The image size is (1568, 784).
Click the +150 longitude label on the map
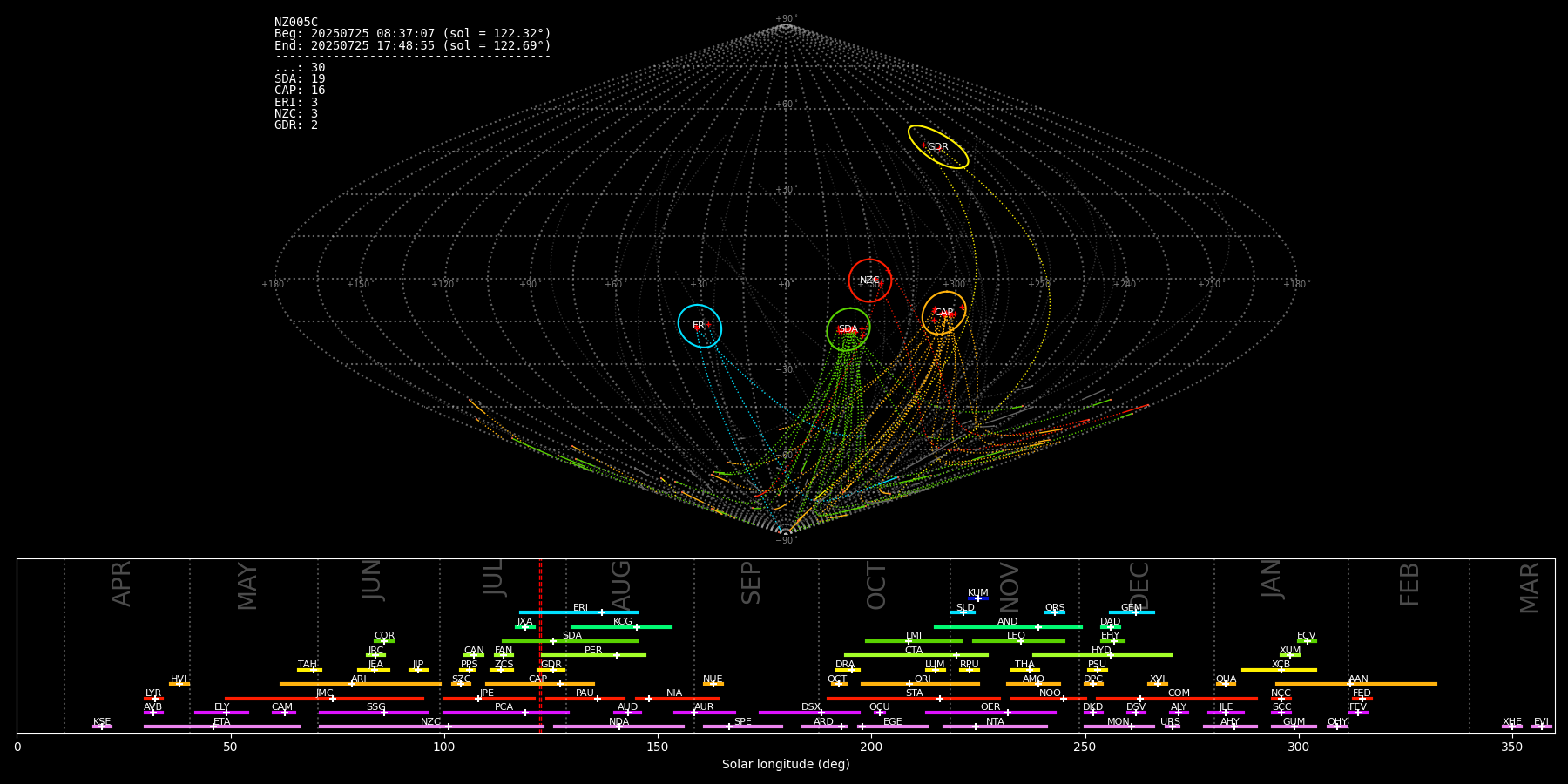pyautogui.click(x=358, y=285)
